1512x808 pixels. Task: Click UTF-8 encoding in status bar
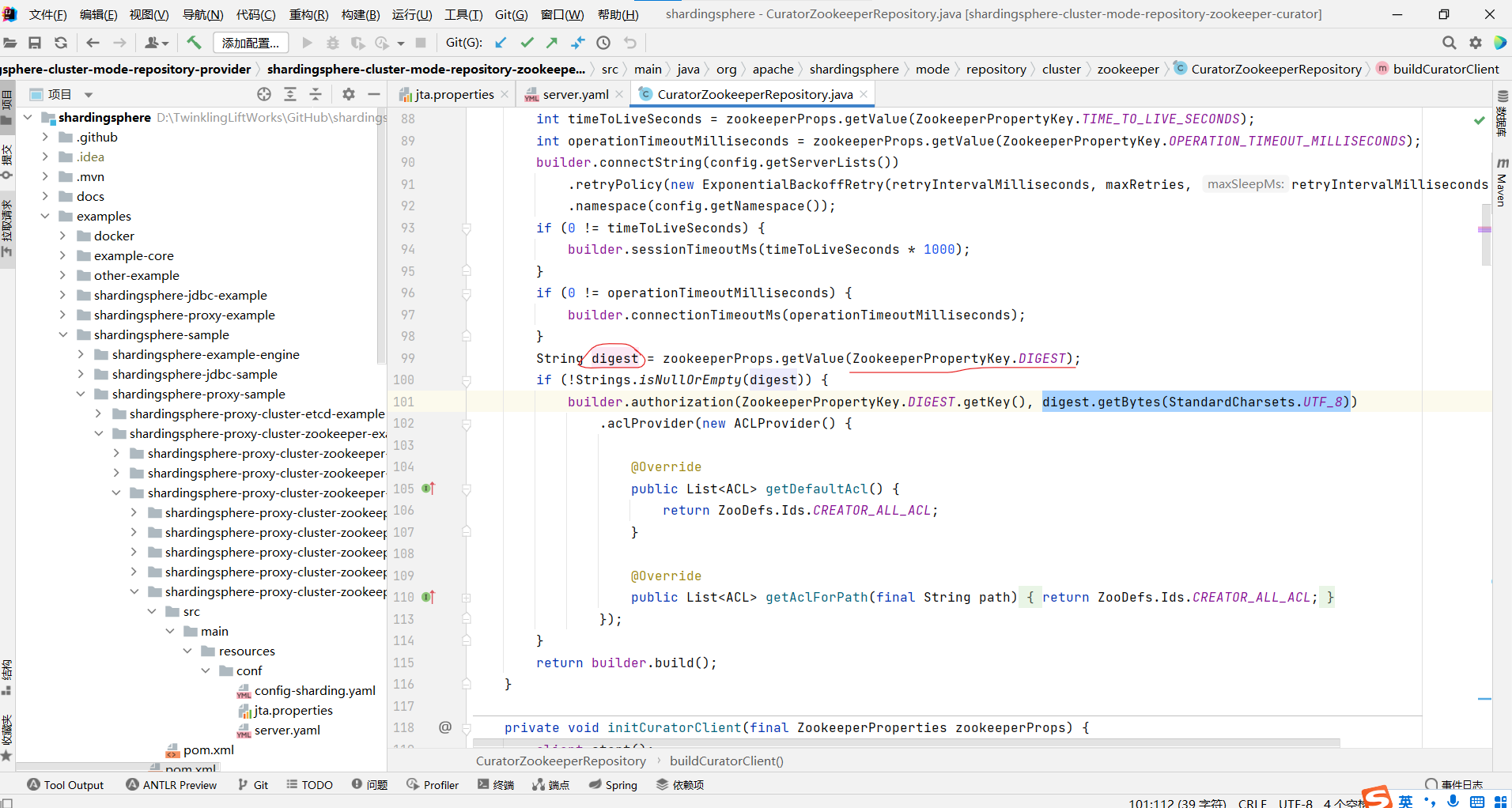tap(1295, 802)
